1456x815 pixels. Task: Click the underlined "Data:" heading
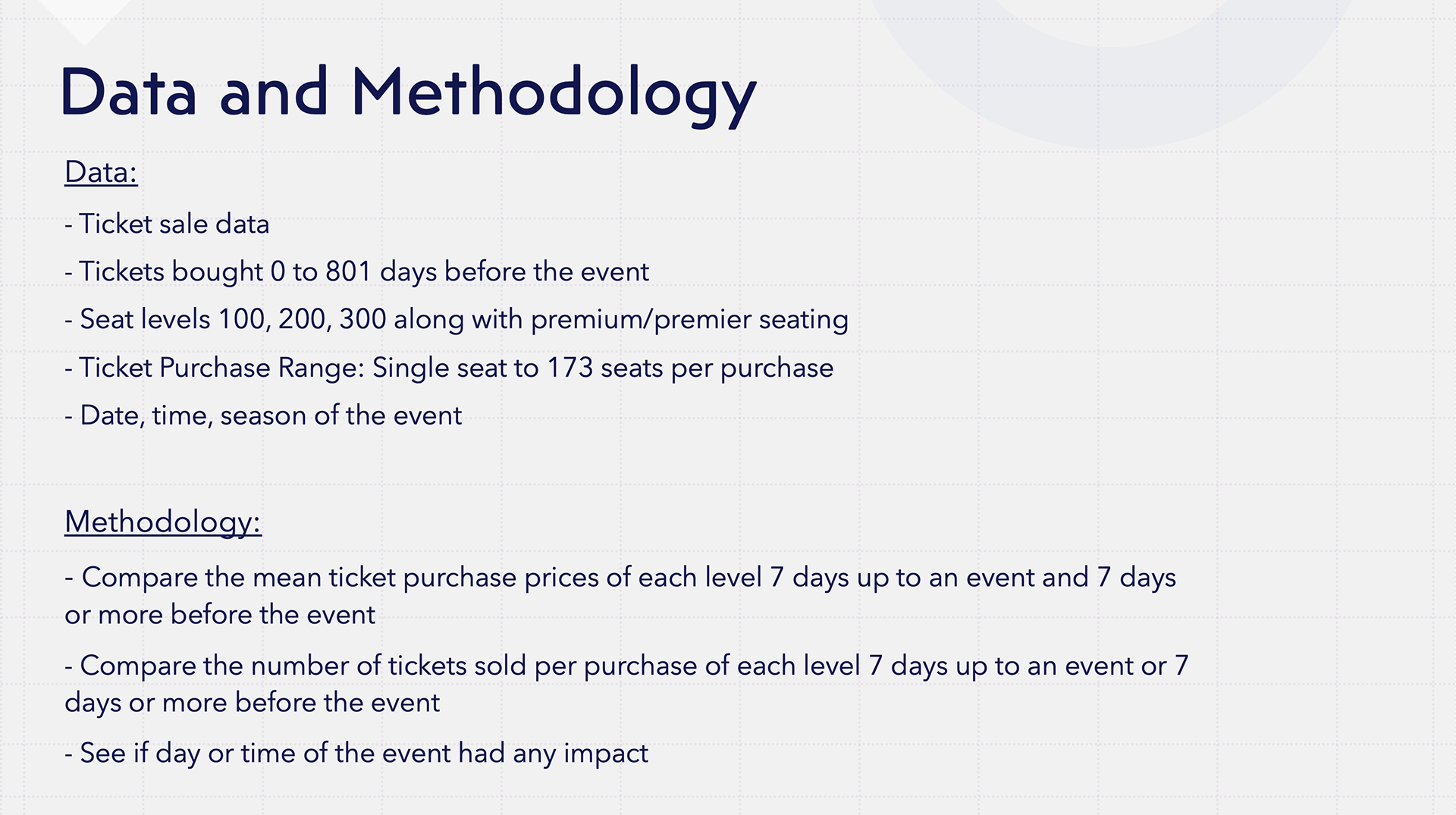101,172
